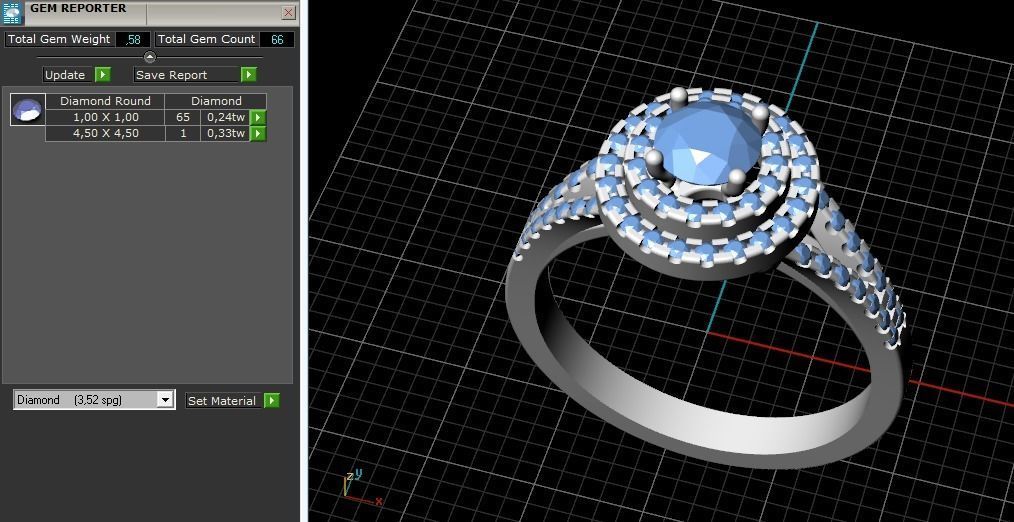1014x522 pixels.
Task: Click the Update label button
Action: pos(65,75)
